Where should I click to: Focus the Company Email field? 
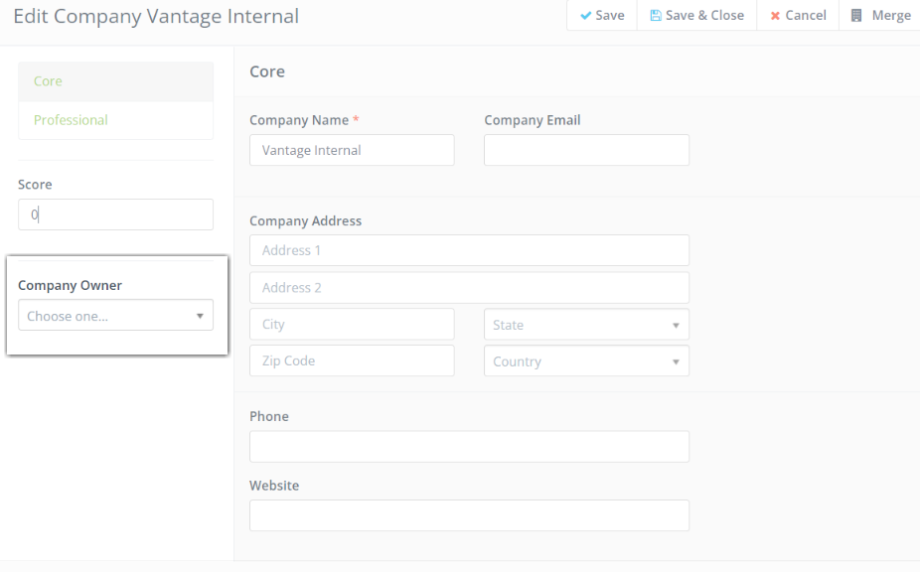coord(586,150)
